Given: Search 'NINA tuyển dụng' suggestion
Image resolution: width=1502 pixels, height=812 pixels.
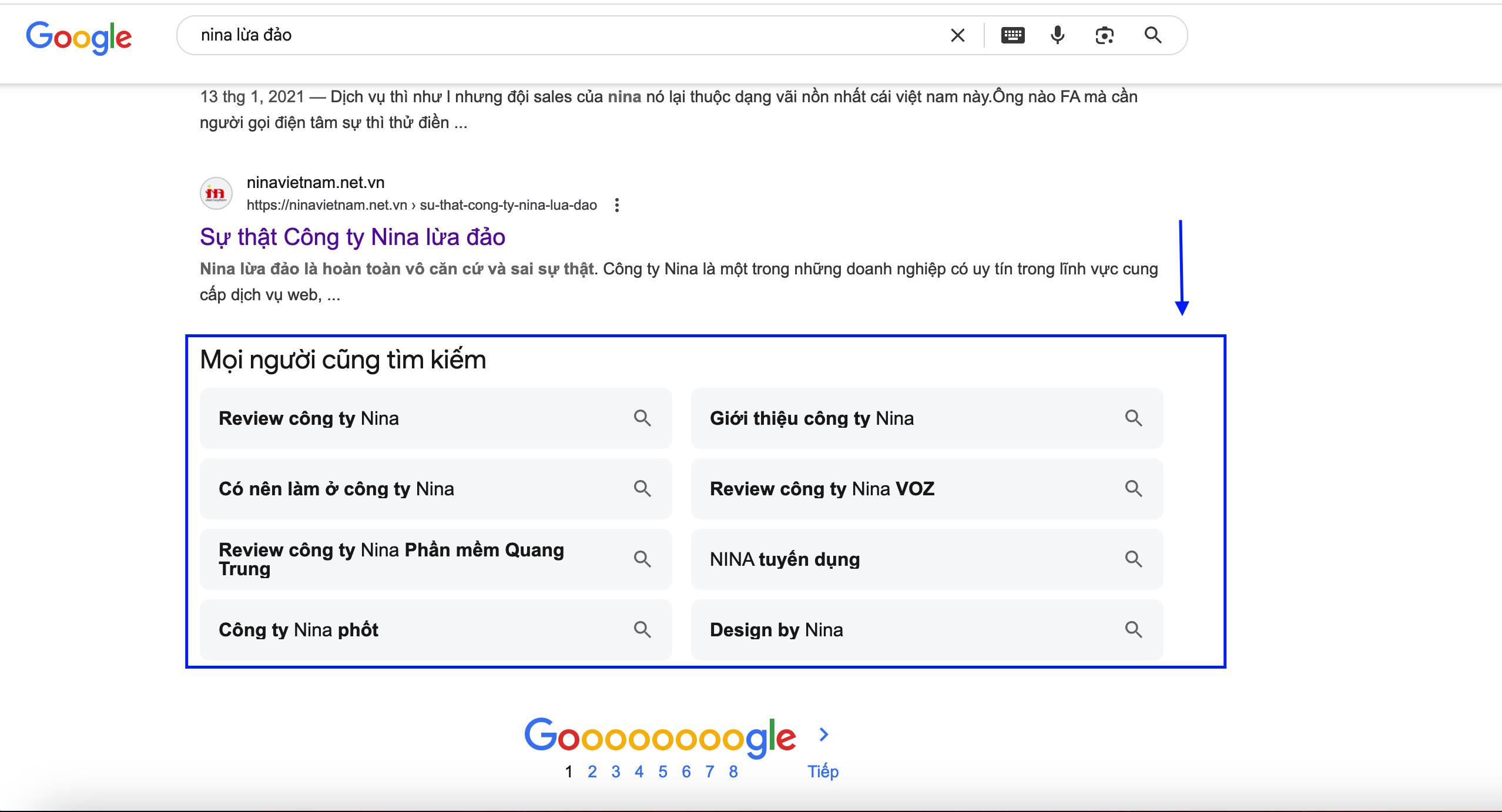Looking at the screenshot, I should (927, 559).
